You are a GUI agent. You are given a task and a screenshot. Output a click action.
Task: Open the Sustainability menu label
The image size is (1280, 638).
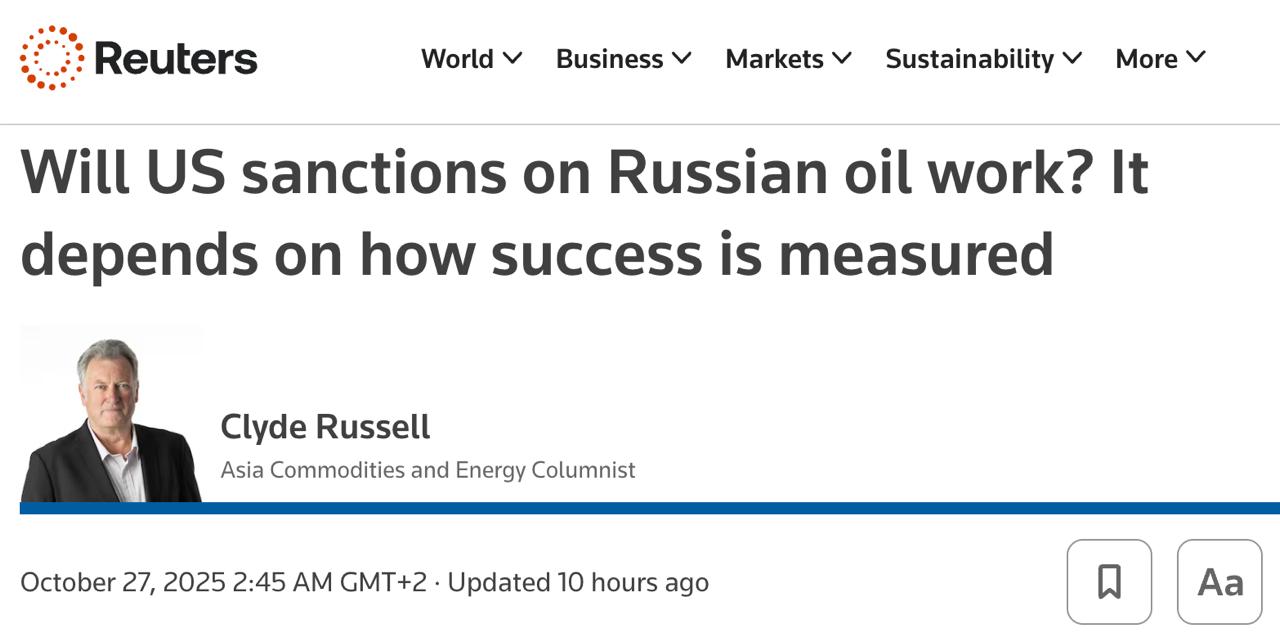[969, 59]
